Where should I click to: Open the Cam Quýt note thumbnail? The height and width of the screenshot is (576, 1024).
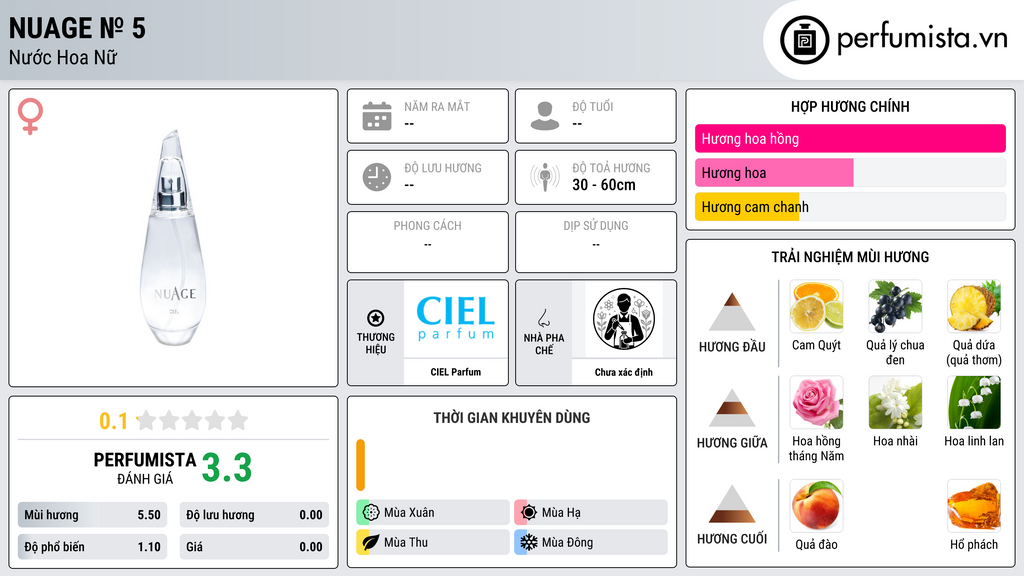point(816,307)
